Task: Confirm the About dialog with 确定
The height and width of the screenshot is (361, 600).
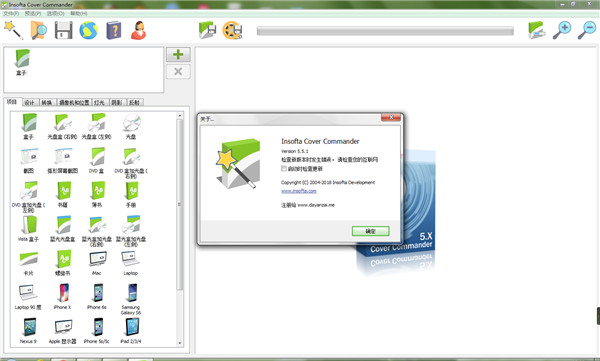Action: 370,231
